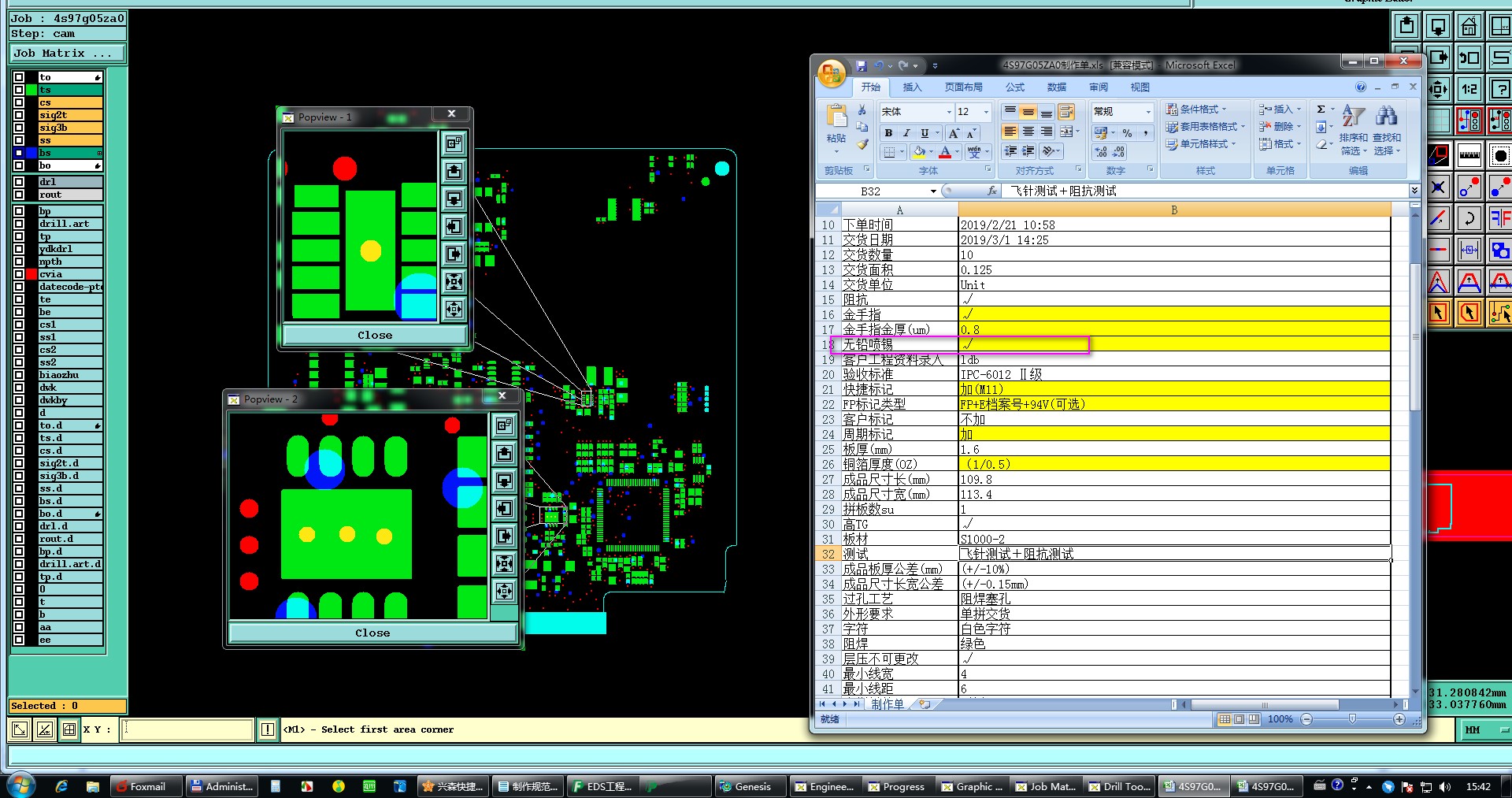1512x798 pixels.
Task: Click the Windows Start button
Action: [x=20, y=785]
